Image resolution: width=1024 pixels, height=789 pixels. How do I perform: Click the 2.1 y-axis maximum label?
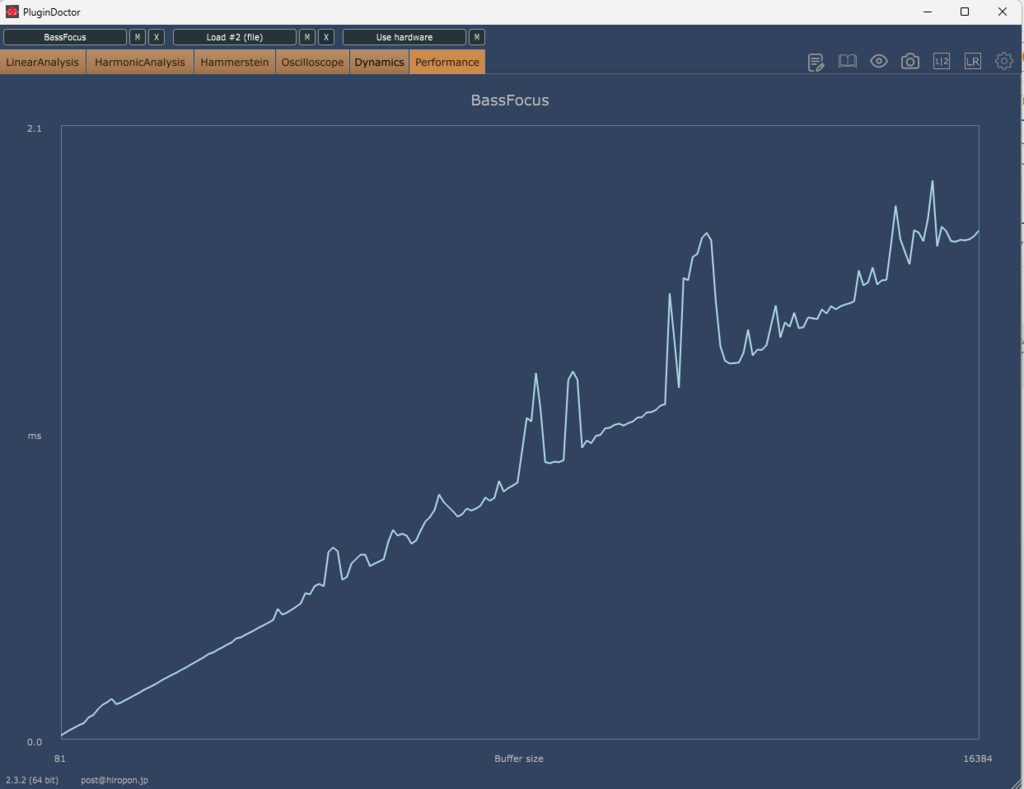34,129
